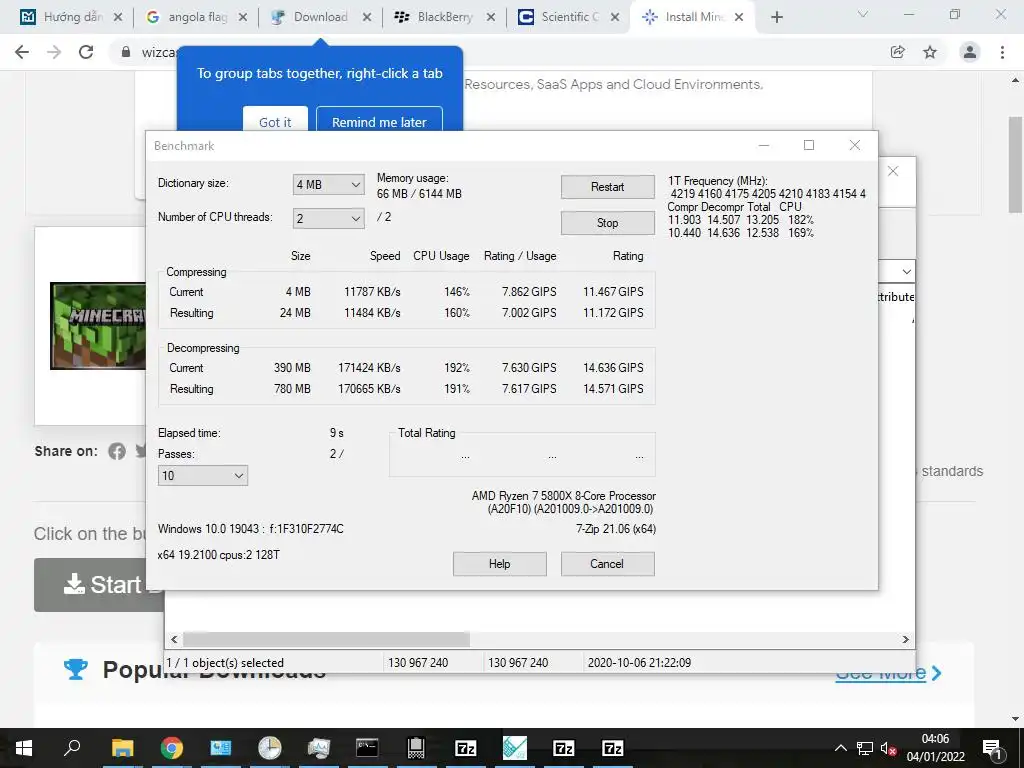Click the right arrow of the 7-Zip scrollbar
The width and height of the screenshot is (1024, 768).
pyautogui.click(x=905, y=639)
